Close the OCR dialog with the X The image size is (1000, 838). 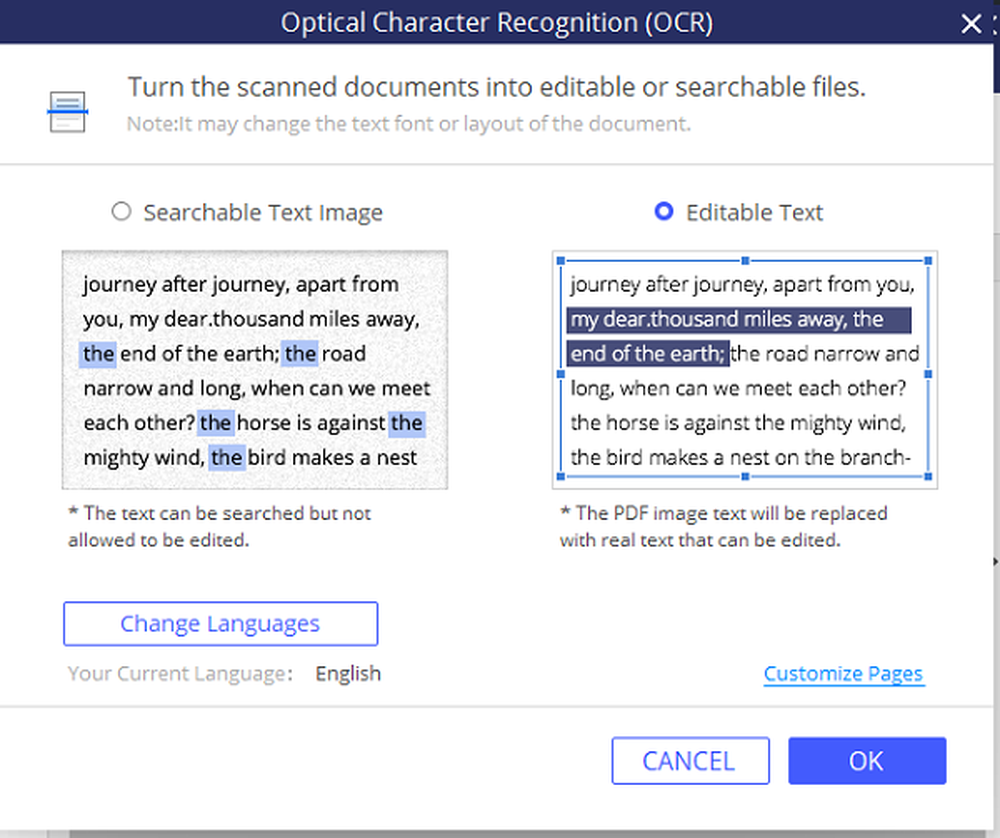970,24
